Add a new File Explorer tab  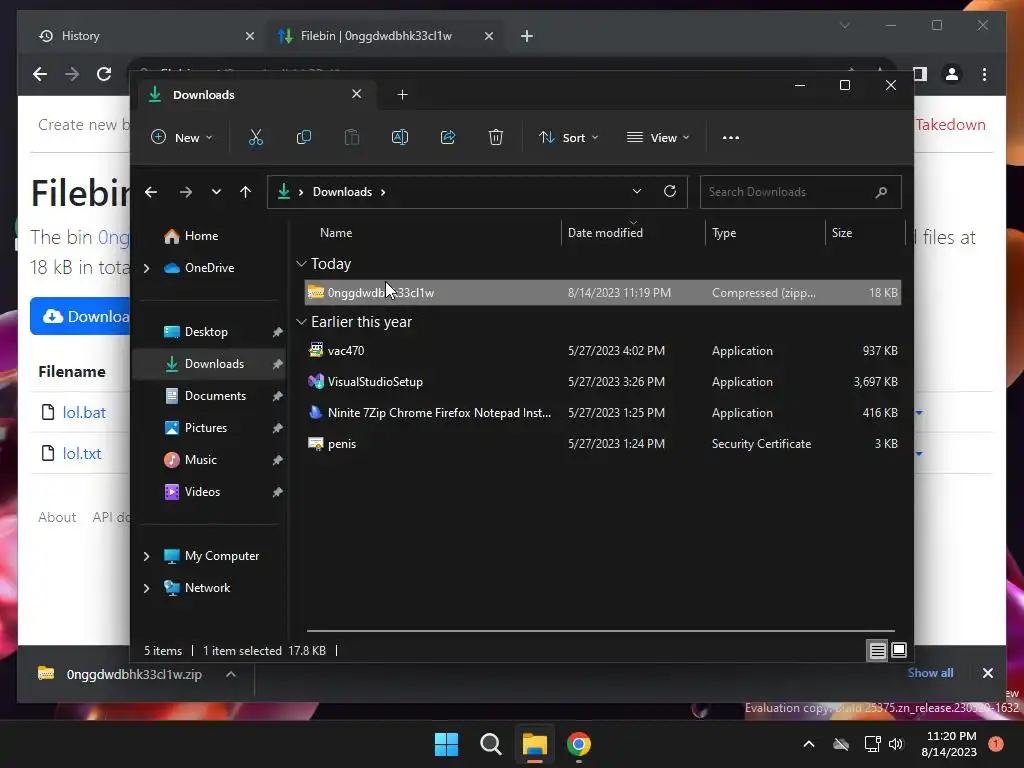(402, 95)
